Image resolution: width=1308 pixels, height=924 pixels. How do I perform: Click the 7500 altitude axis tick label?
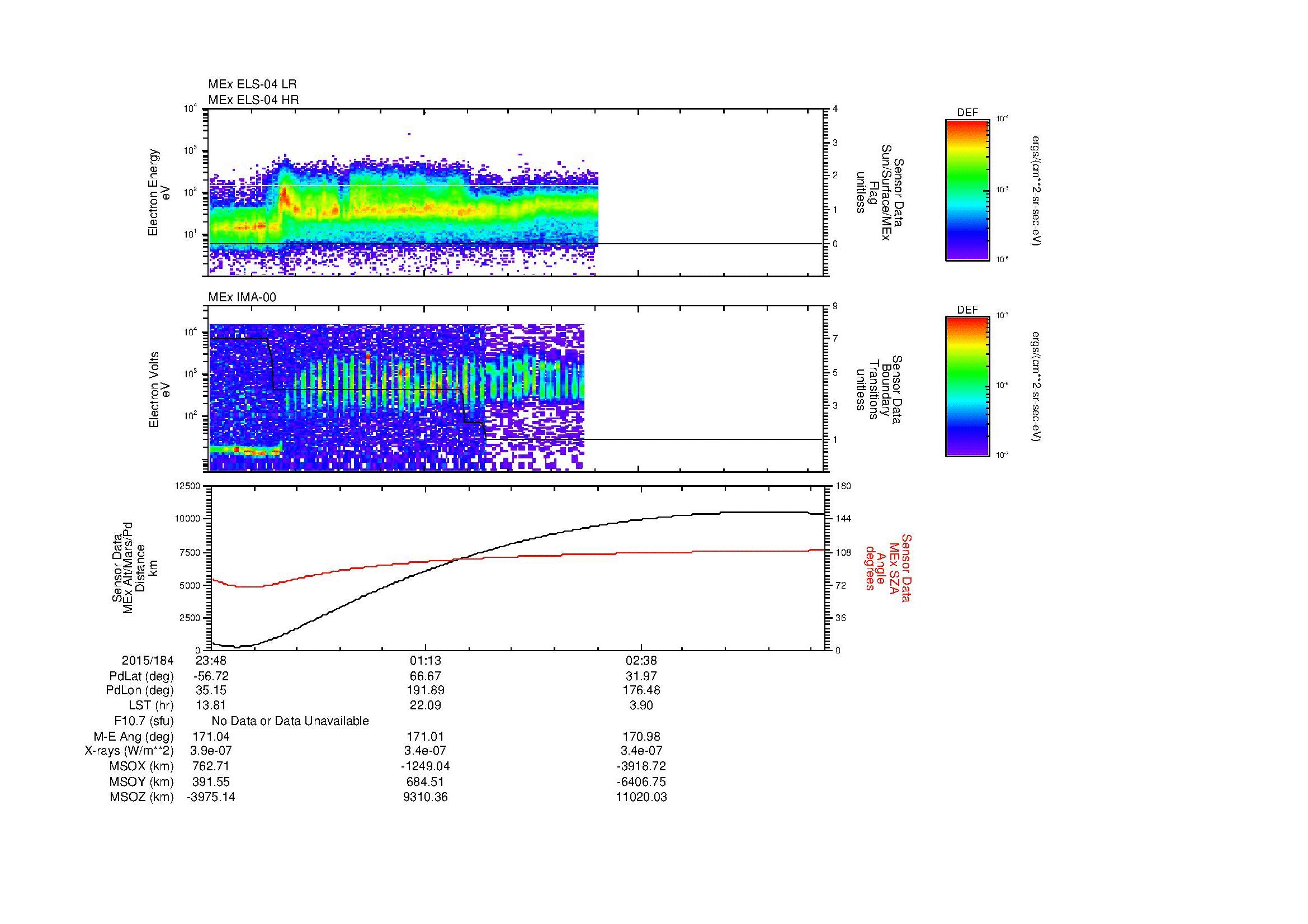[190, 552]
